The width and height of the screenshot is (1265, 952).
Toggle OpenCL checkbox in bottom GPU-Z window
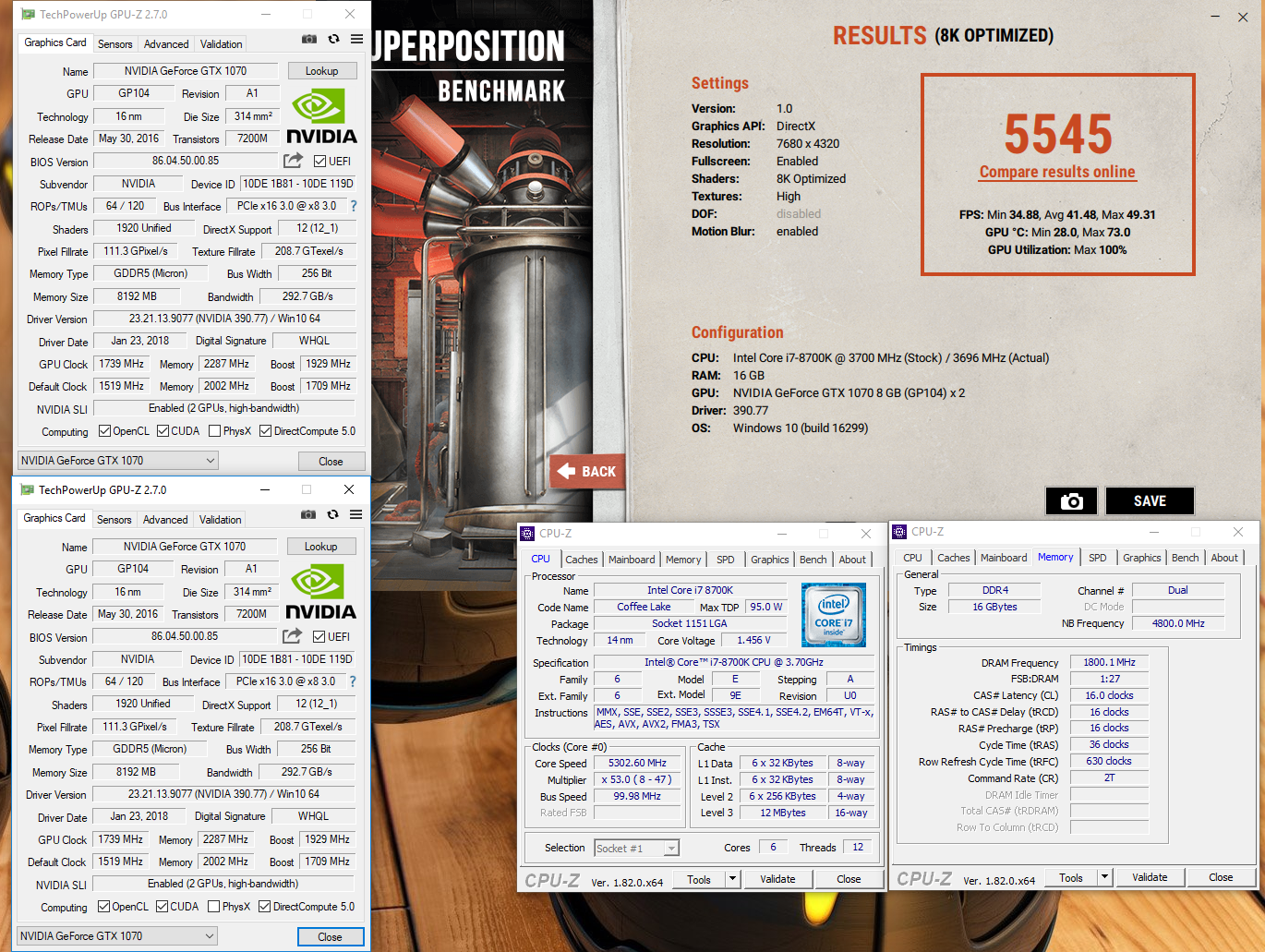coord(103,907)
